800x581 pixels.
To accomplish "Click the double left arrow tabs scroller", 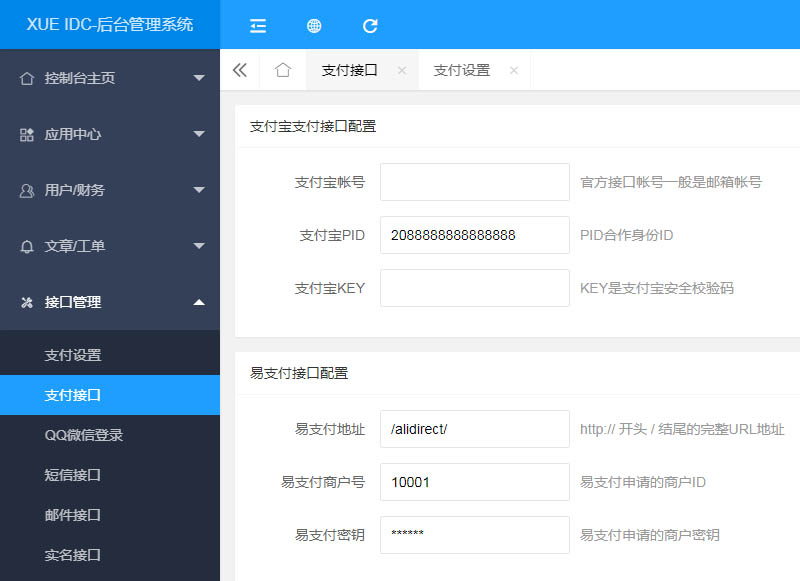I will click(240, 70).
